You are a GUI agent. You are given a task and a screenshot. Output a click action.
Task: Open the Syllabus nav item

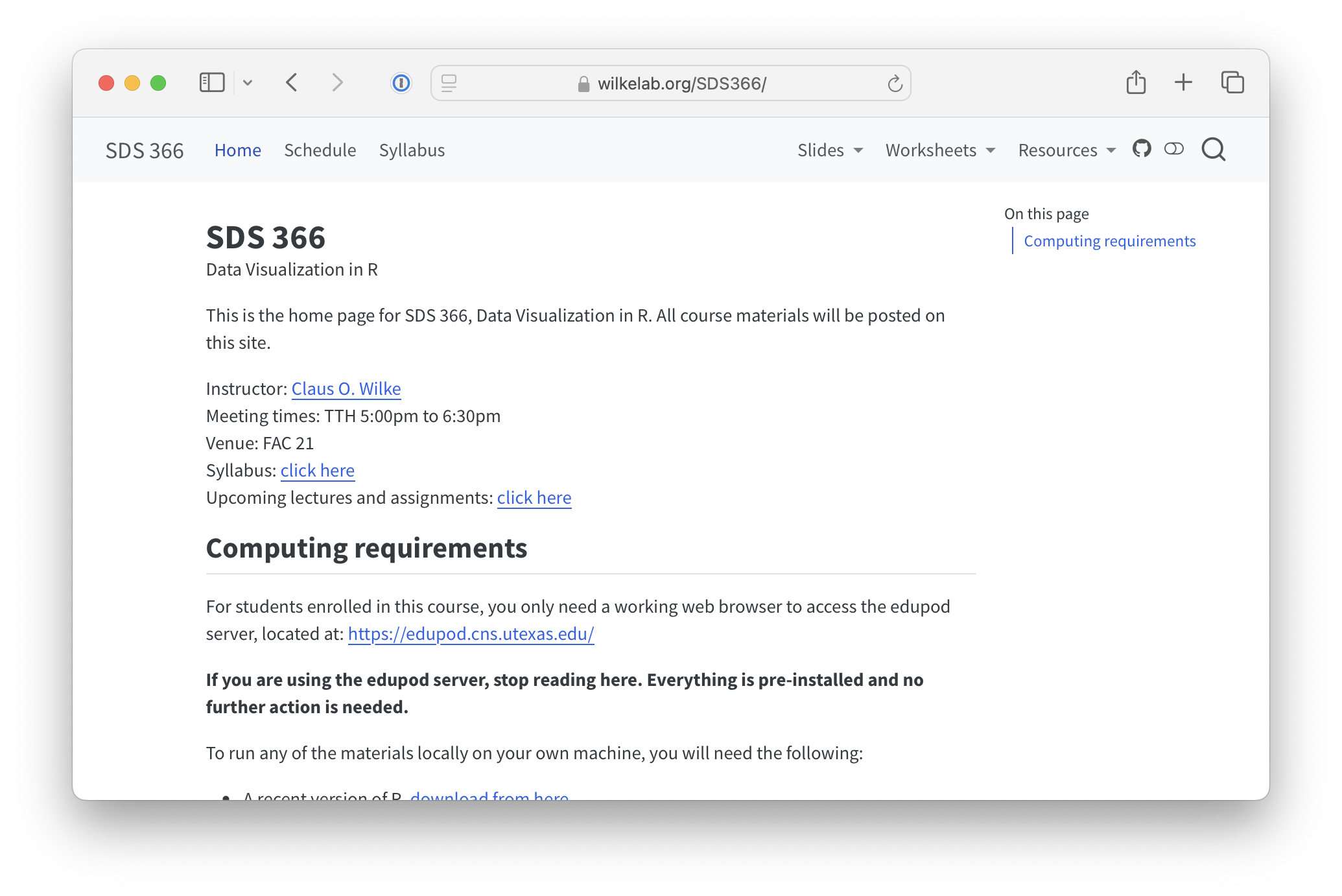coord(412,150)
